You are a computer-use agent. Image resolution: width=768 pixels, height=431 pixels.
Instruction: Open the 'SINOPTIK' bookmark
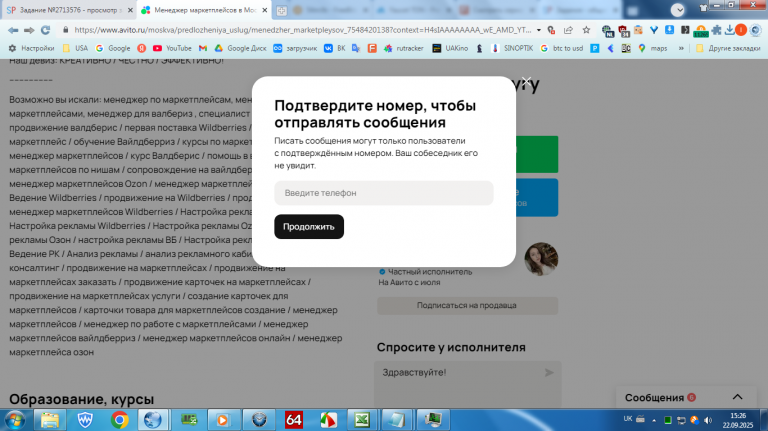click(512, 48)
